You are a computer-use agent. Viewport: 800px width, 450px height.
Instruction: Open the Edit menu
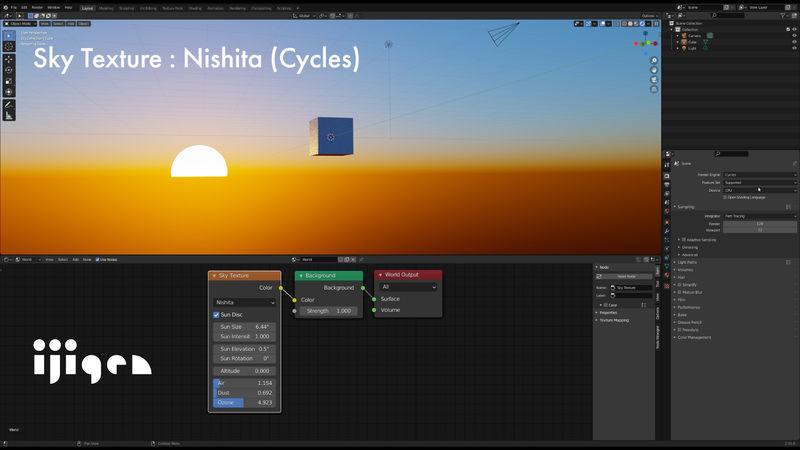pyautogui.click(x=24, y=8)
